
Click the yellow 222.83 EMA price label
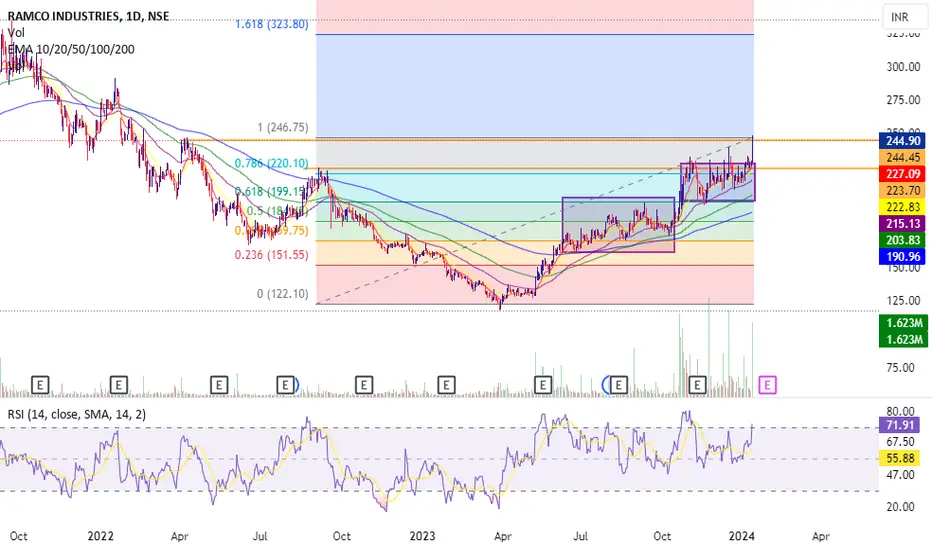pyautogui.click(x=902, y=207)
